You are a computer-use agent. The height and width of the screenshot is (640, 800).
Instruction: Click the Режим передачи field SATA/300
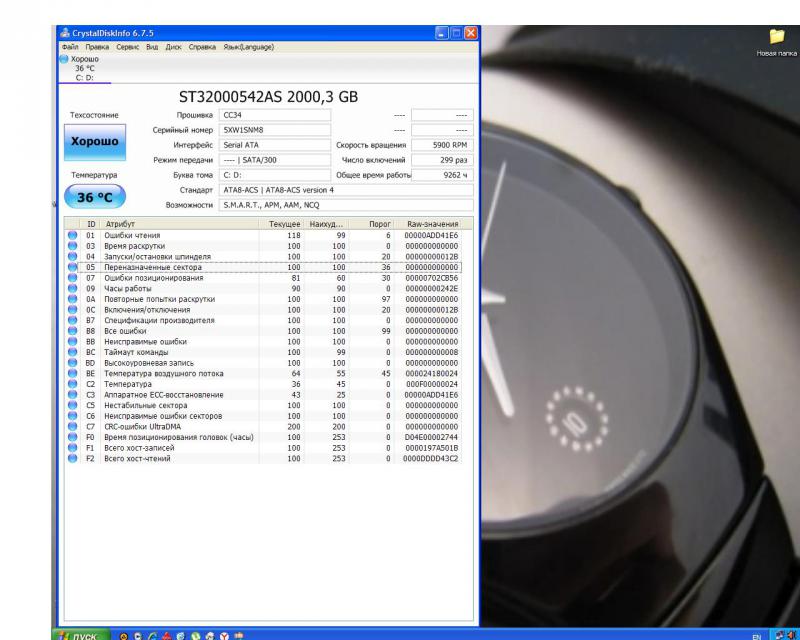pos(275,160)
